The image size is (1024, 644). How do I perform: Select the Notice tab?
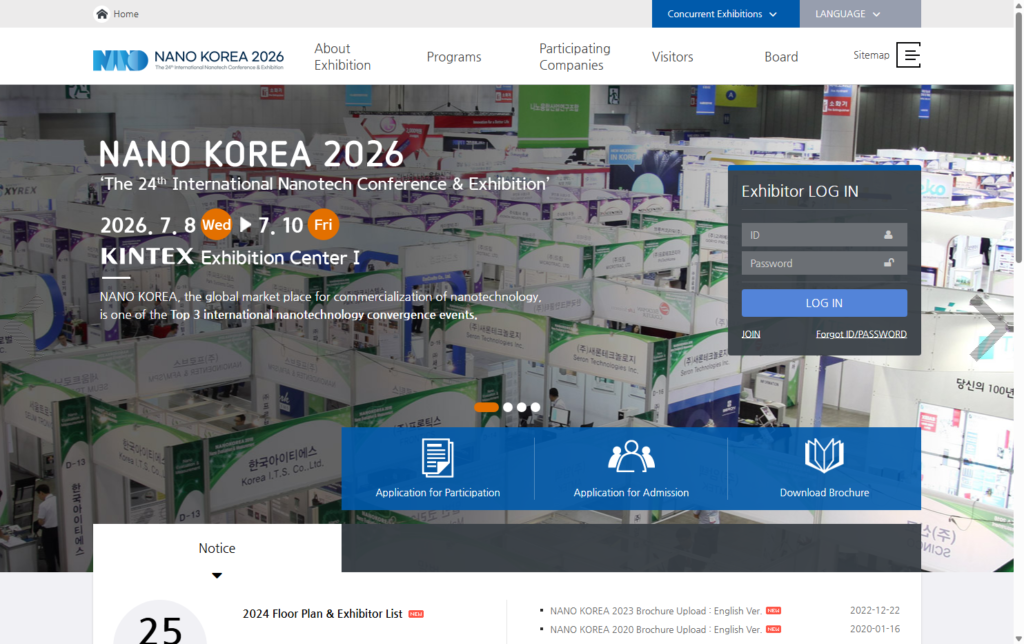pyautogui.click(x=217, y=548)
